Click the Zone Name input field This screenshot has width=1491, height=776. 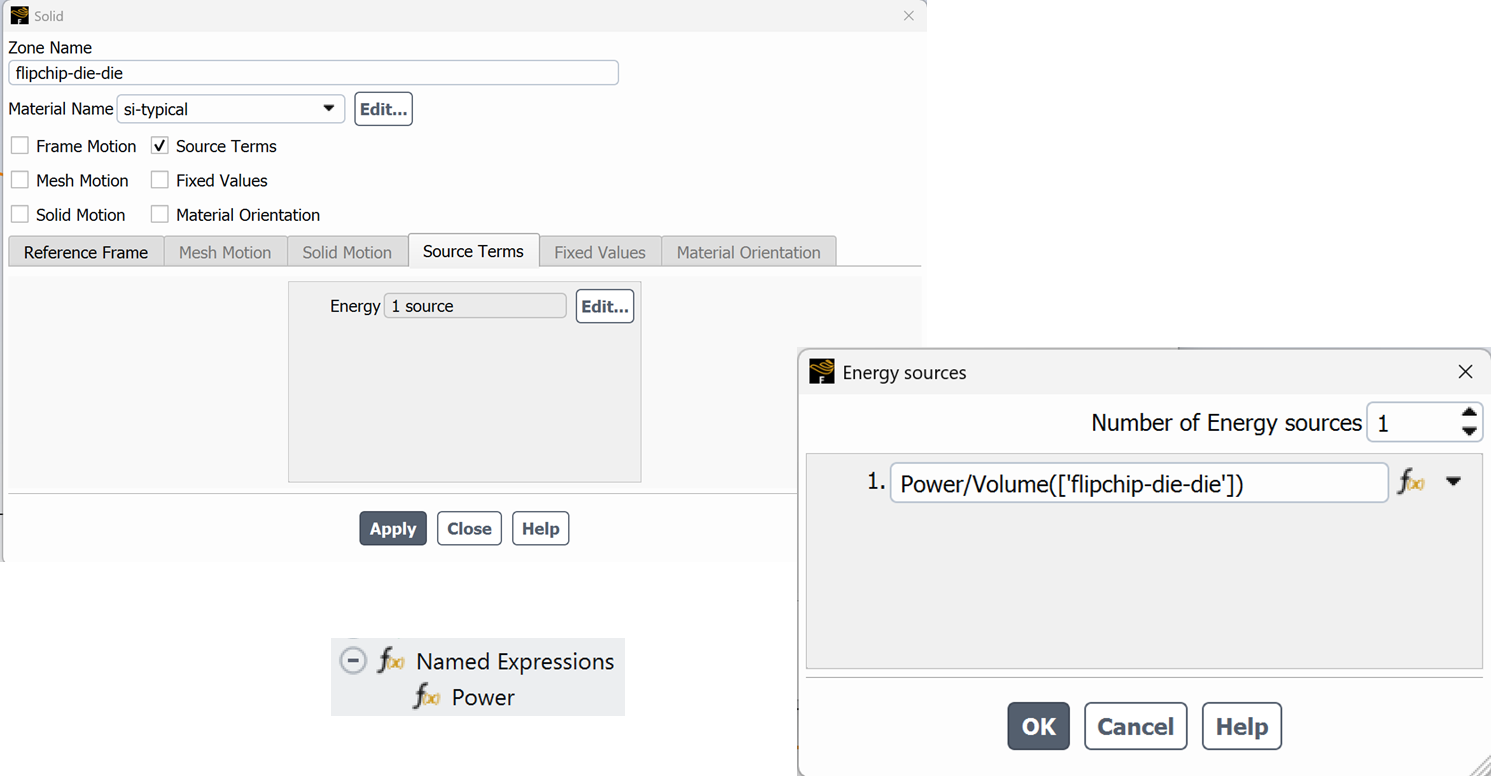tap(313, 73)
